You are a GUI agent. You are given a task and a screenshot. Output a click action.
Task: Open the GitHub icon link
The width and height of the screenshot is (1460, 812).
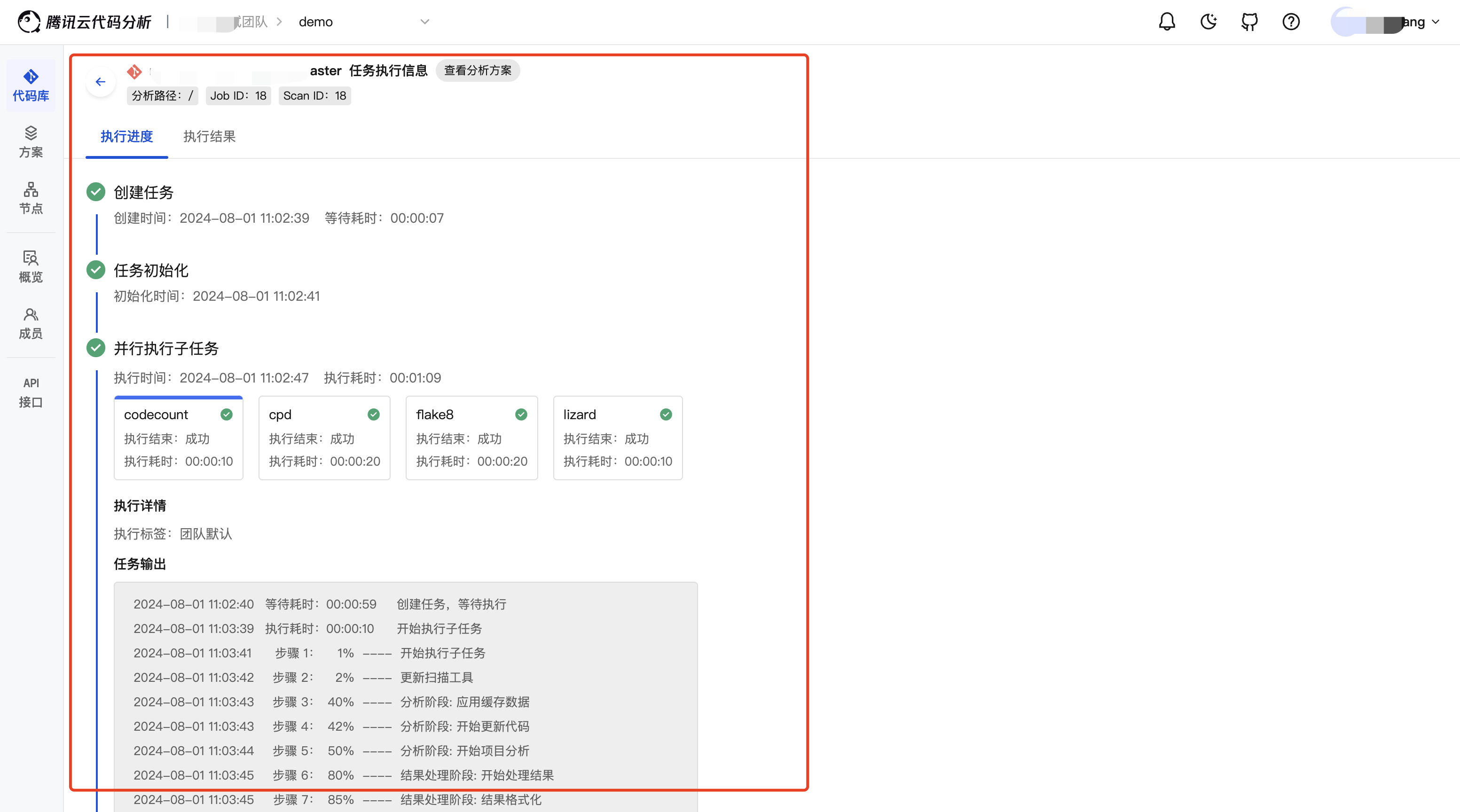(1249, 22)
